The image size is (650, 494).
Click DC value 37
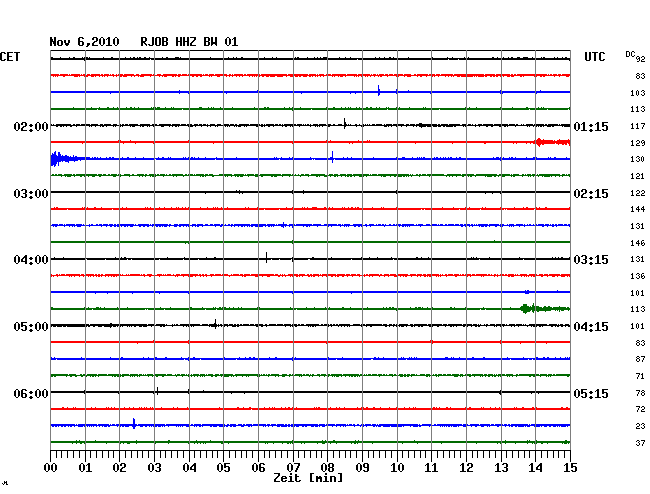(640, 443)
